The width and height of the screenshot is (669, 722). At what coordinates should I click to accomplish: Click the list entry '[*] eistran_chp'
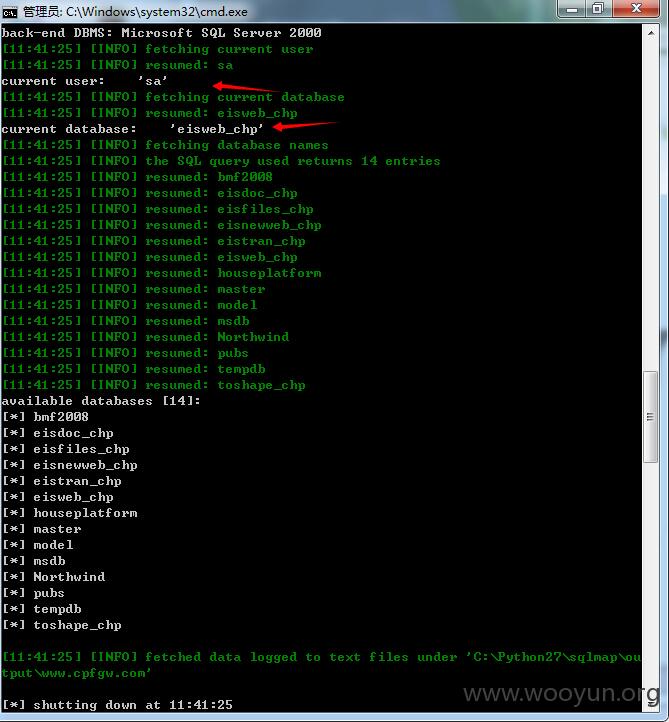pos(62,481)
